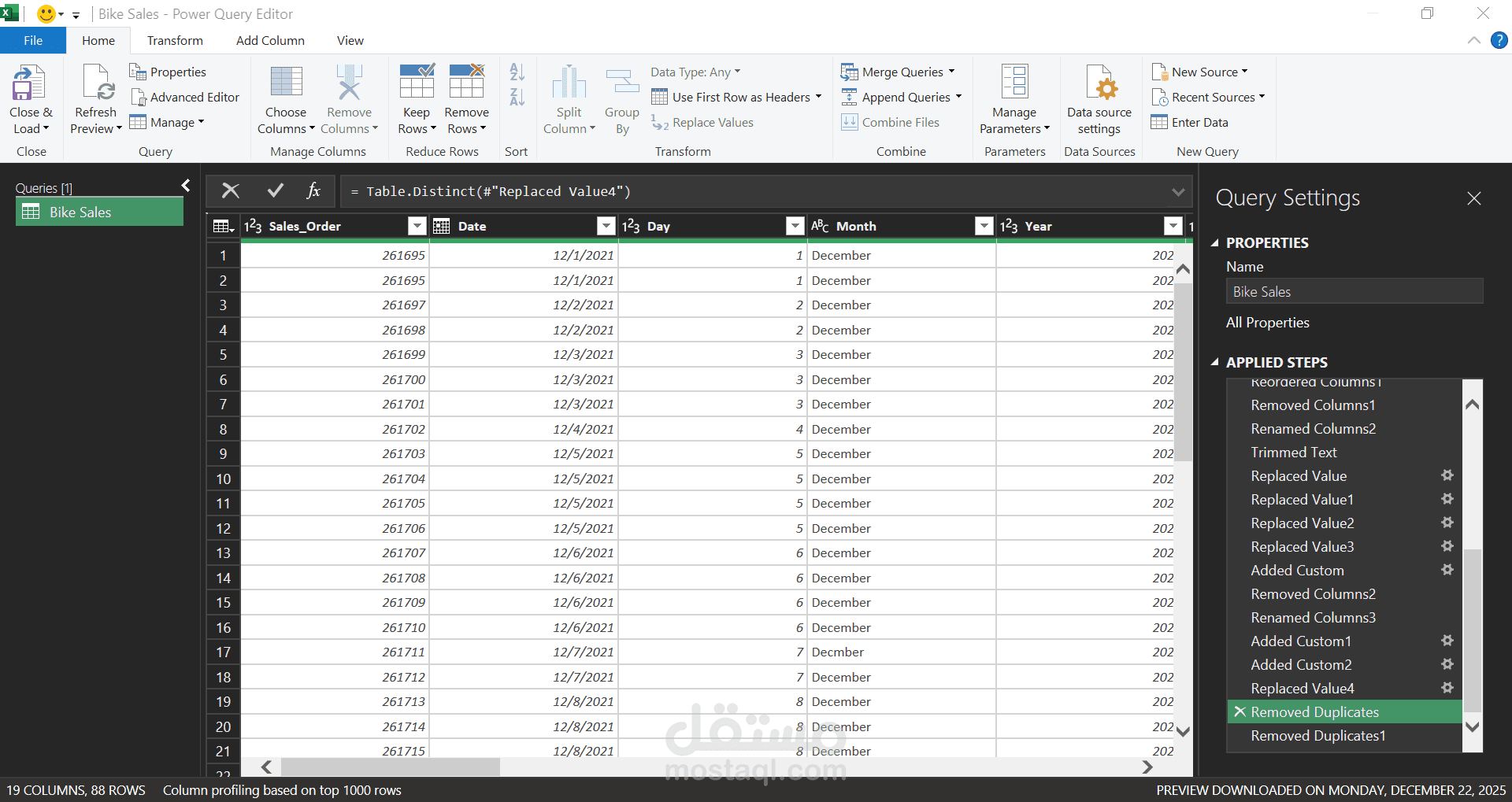
Task: Click the horizontal scrollbar thumb of the grid
Action: [x=391, y=767]
